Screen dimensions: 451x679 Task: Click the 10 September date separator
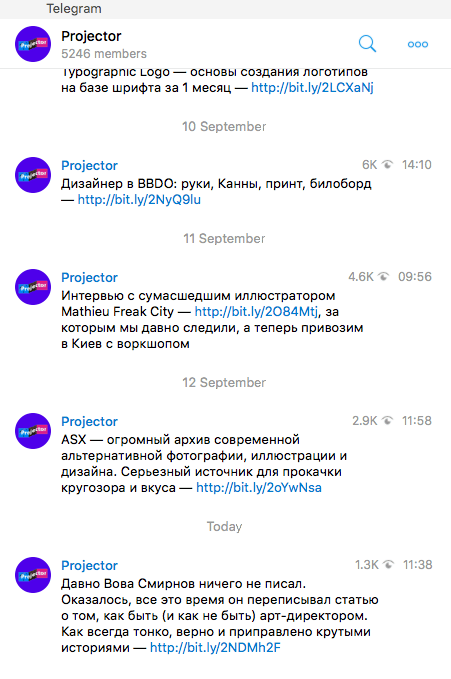click(x=224, y=126)
